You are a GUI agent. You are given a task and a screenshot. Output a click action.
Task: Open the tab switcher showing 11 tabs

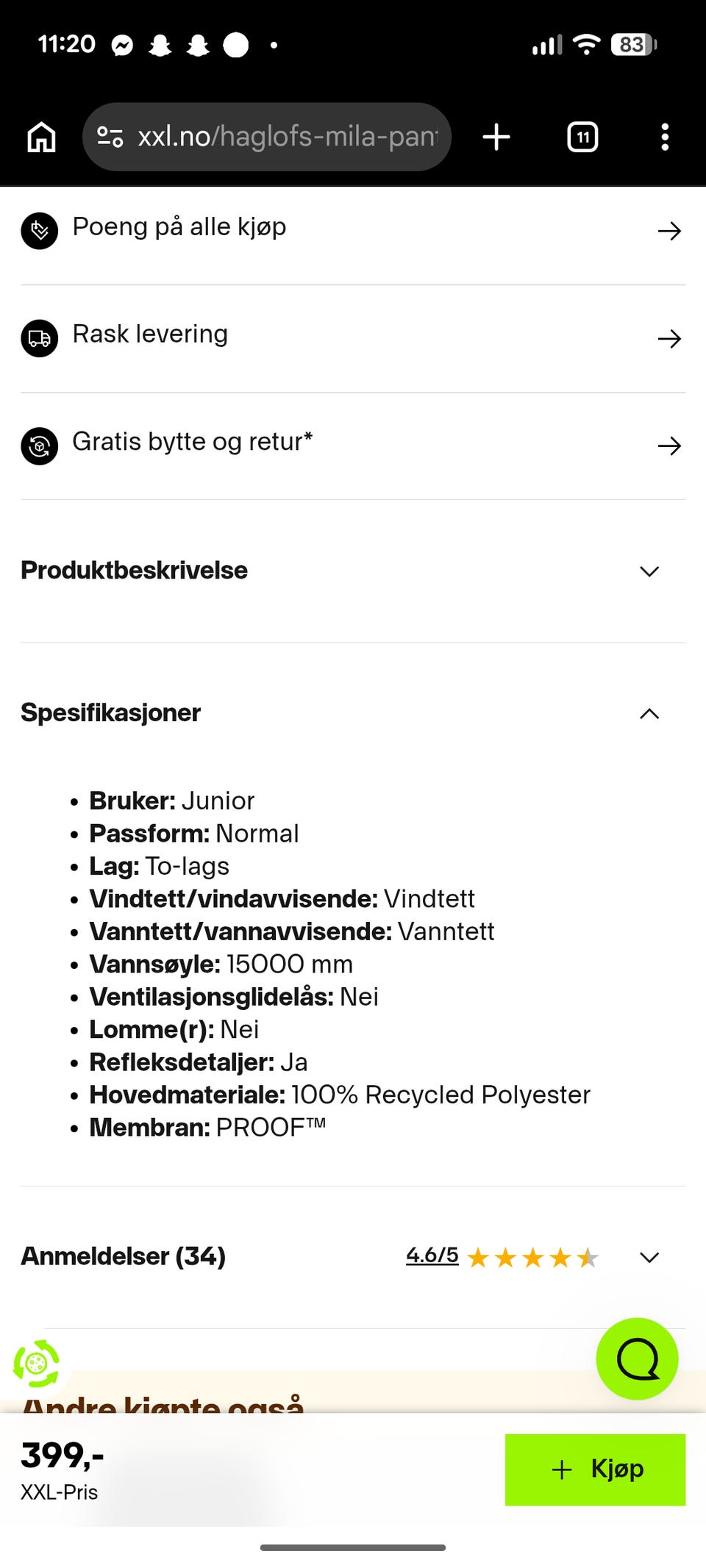tap(582, 137)
